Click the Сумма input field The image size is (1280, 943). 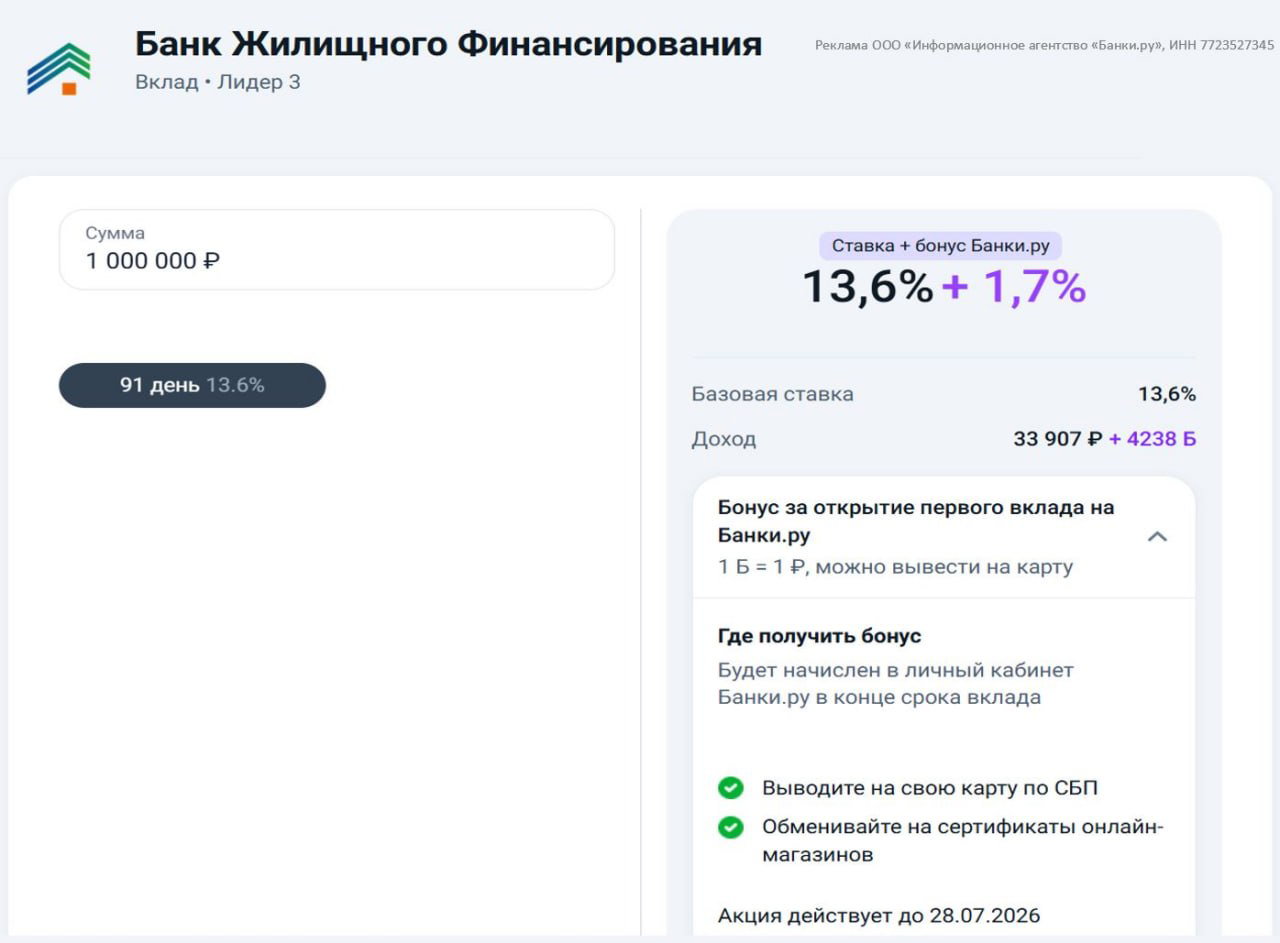(337, 250)
